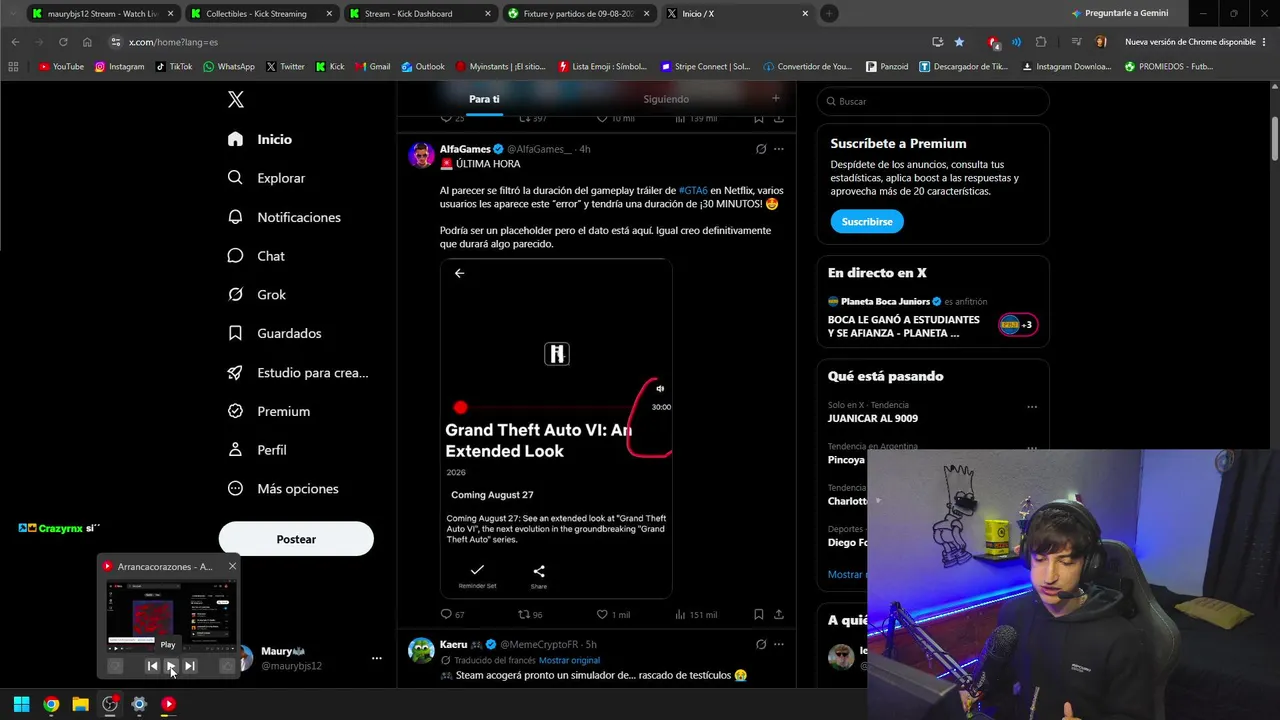Open the Chrome extensions puzzle icon
Viewport: 1280px width, 720px height.
(x=1041, y=42)
